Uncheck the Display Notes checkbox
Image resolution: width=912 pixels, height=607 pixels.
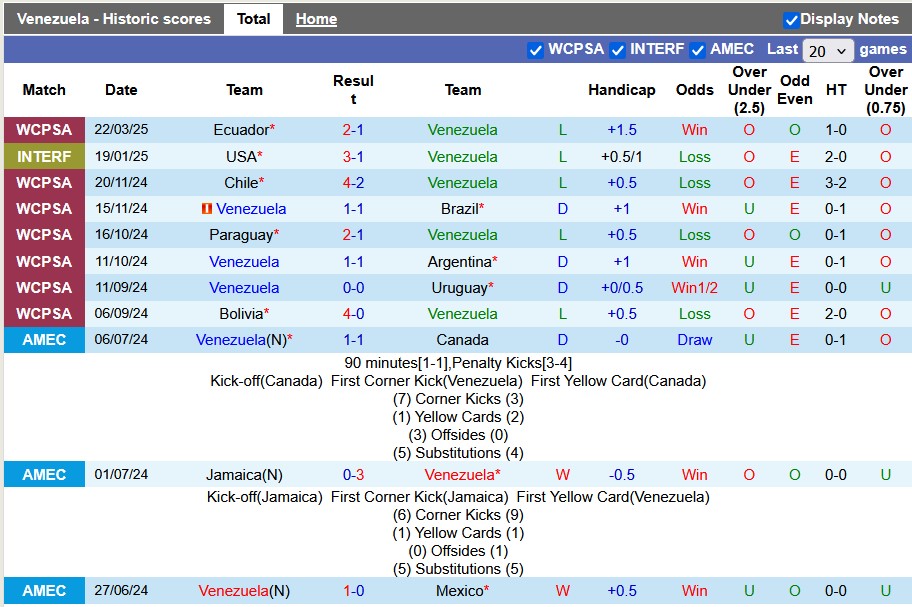tap(791, 20)
